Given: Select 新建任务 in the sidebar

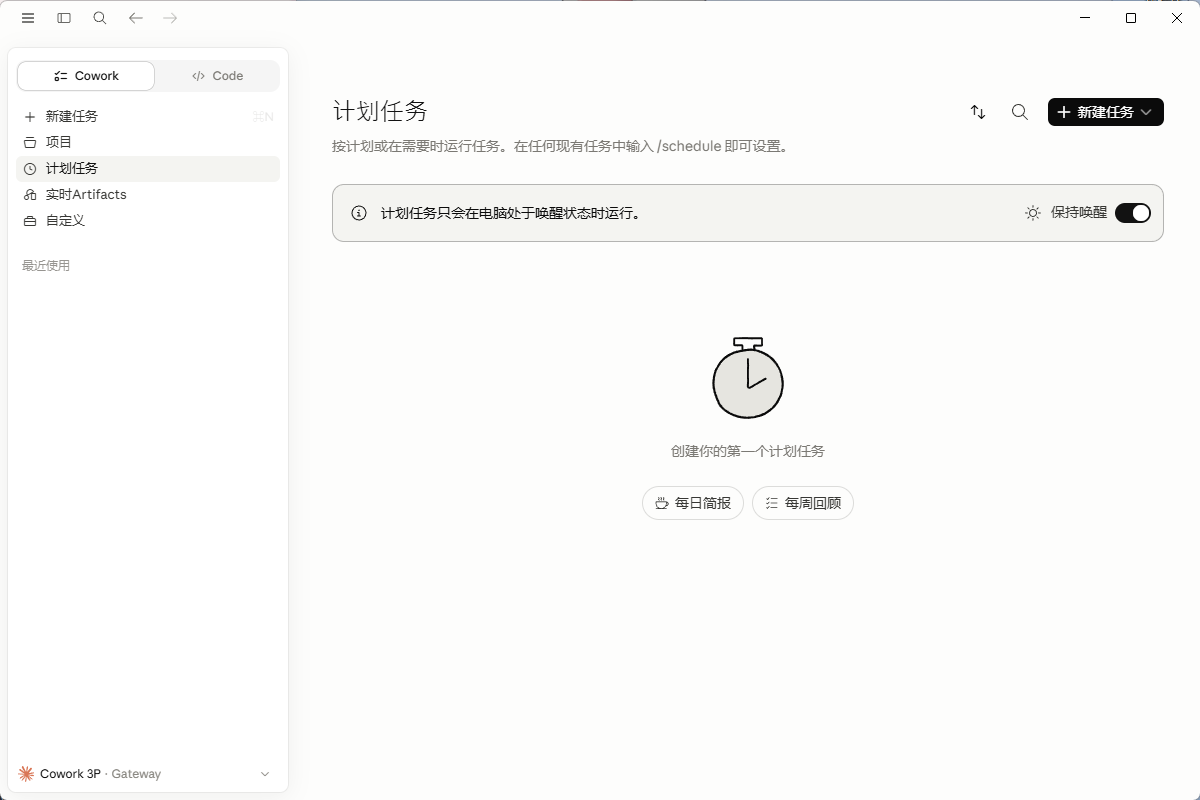Looking at the screenshot, I should click(x=148, y=116).
